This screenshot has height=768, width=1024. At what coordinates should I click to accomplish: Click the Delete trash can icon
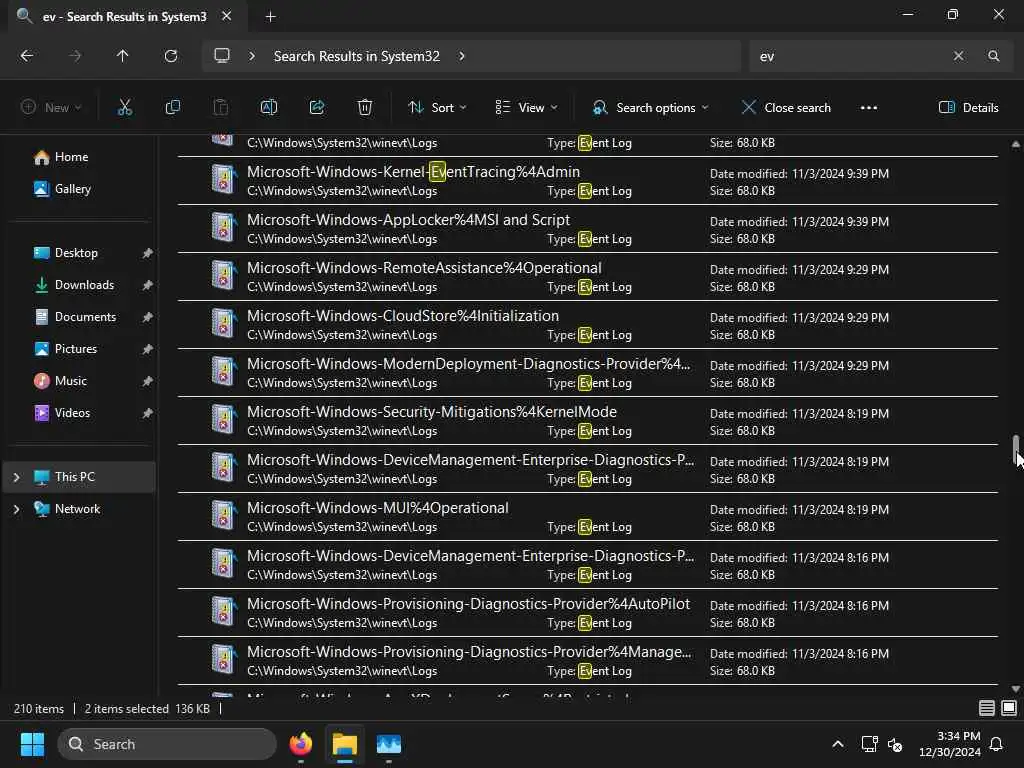[365, 108]
